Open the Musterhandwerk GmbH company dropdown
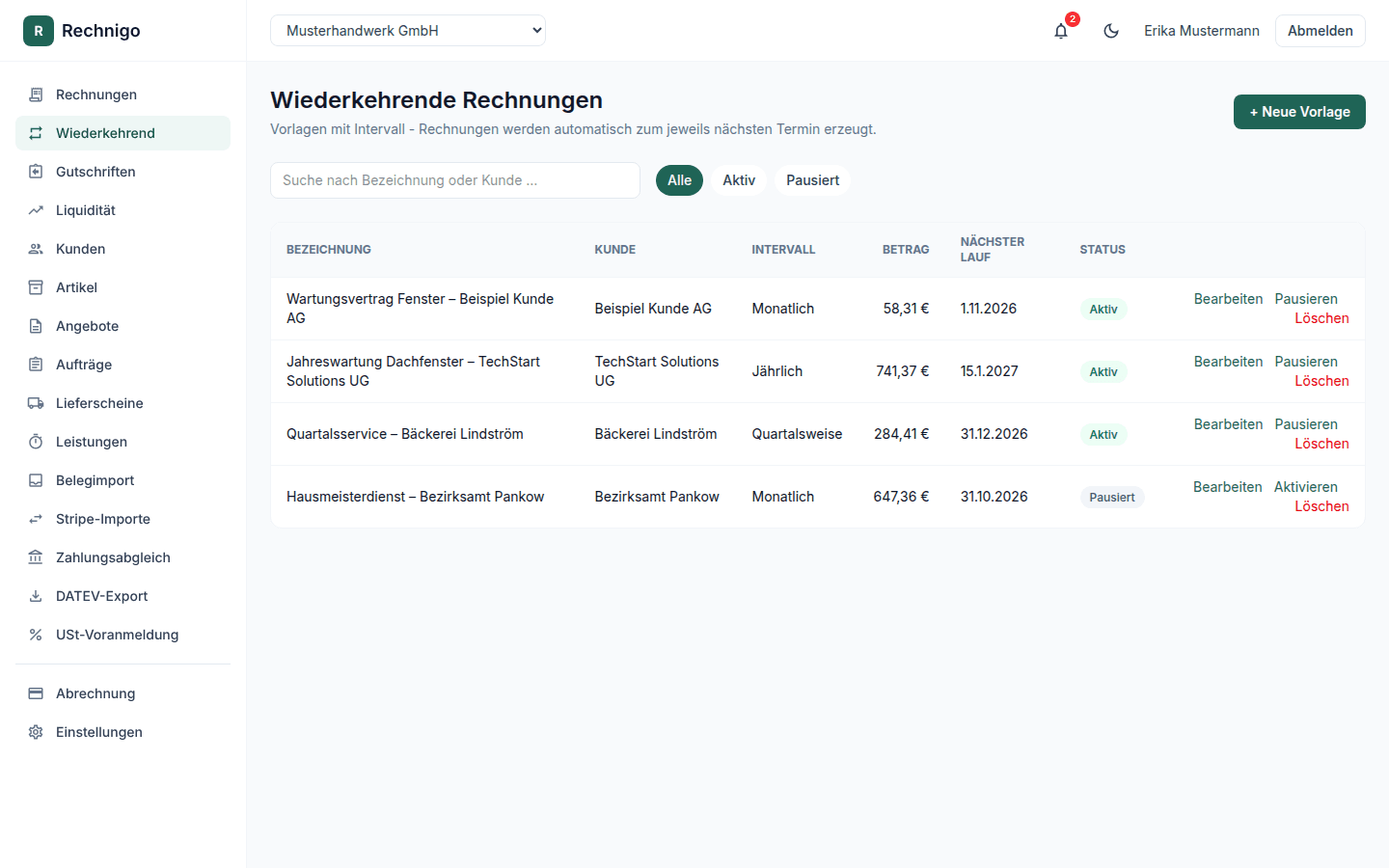The width and height of the screenshot is (1389, 868). [x=408, y=31]
